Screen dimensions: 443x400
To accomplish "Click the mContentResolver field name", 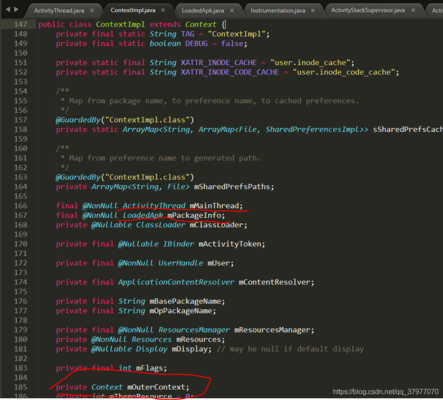I will tap(274, 282).
